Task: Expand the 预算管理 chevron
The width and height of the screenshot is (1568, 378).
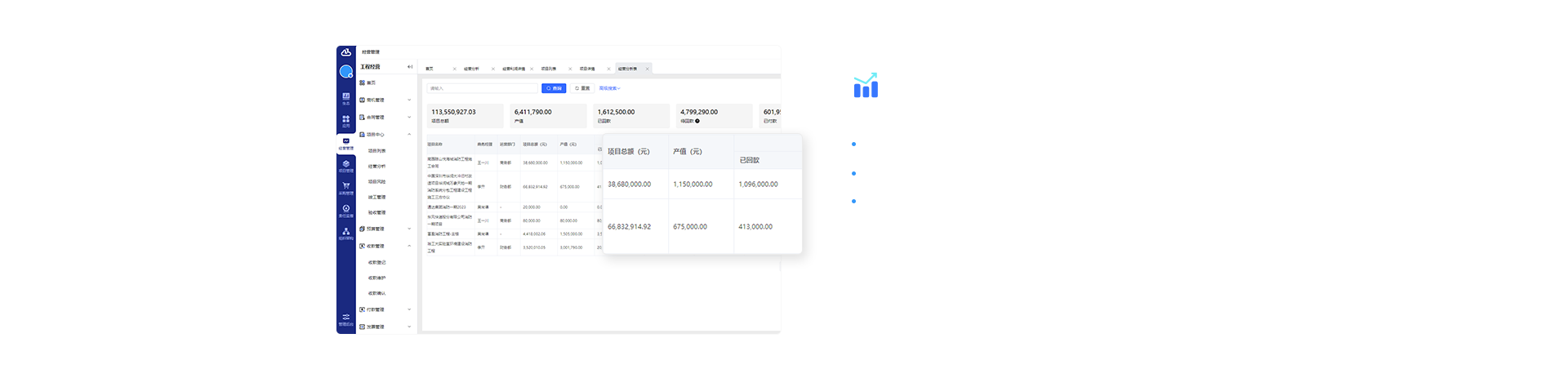Action: click(409, 229)
